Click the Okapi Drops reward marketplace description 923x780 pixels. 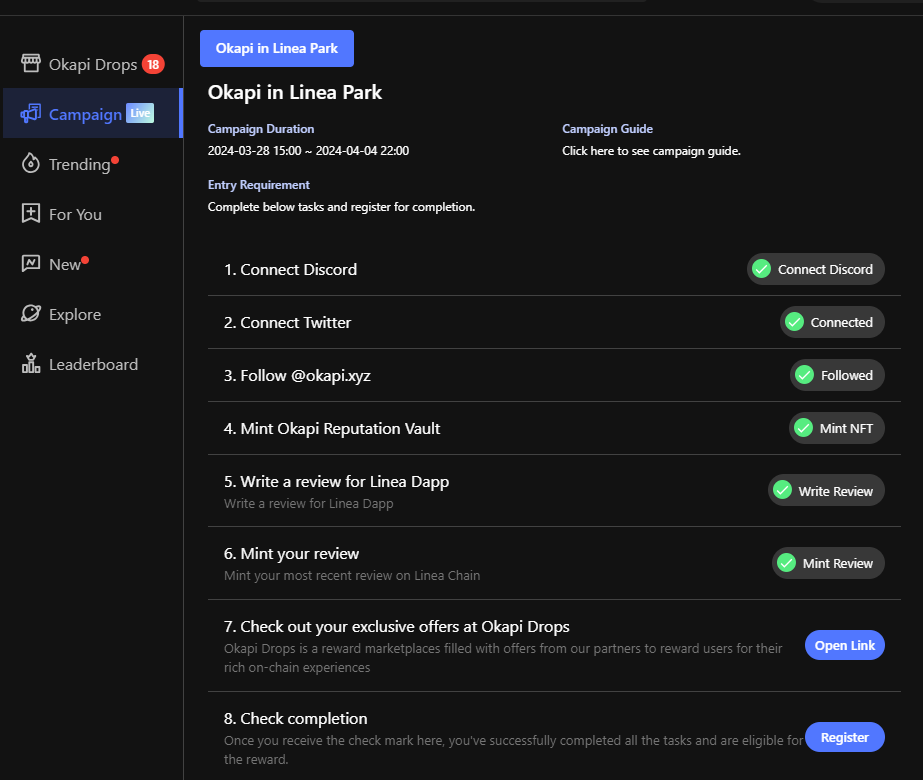tap(503, 658)
